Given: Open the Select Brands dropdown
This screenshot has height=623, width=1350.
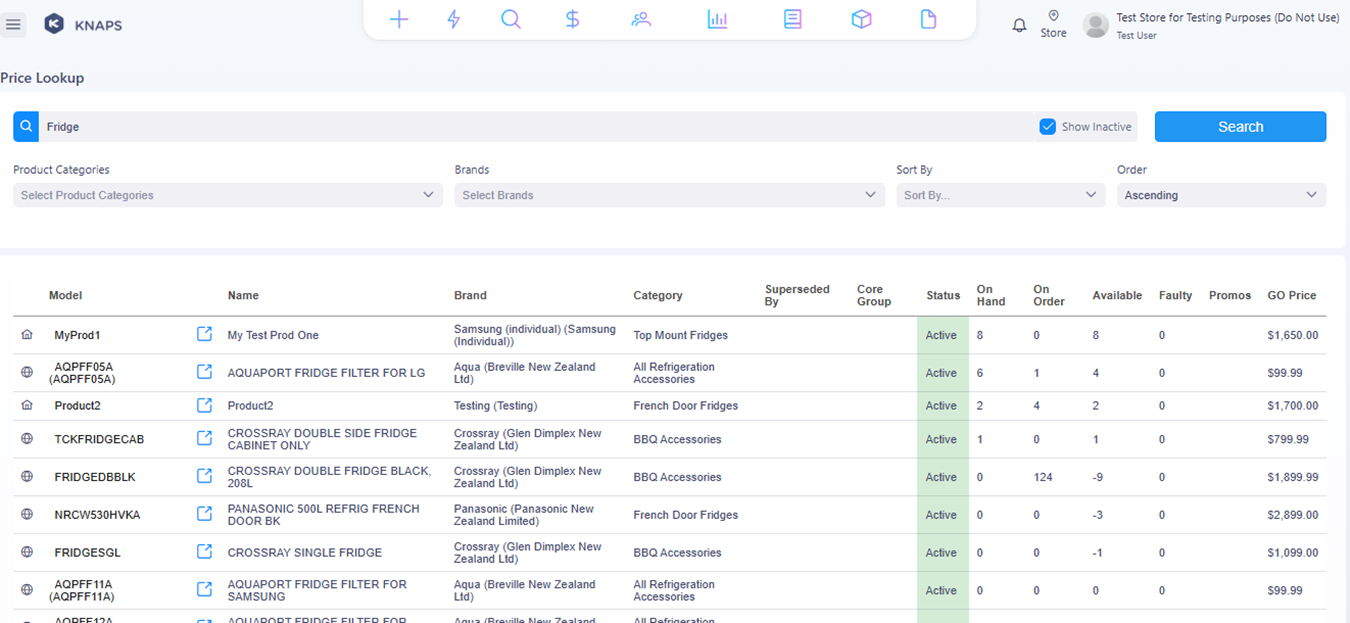Looking at the screenshot, I should click(x=669, y=195).
